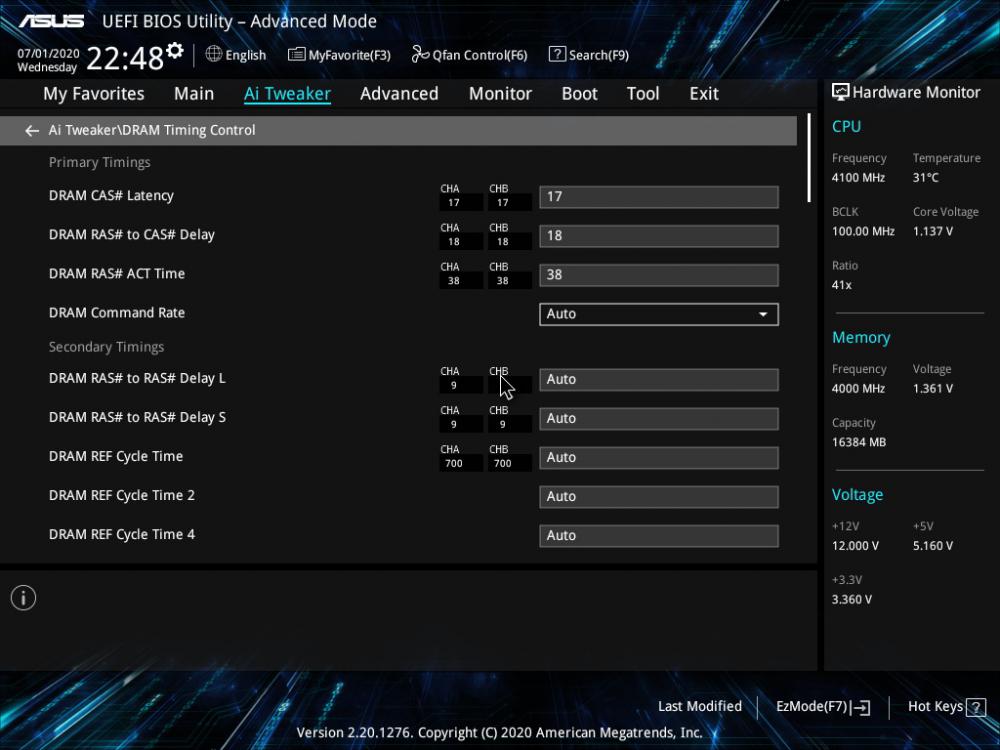Click the +3.3V 3.360 V reading
The height and width of the screenshot is (750, 1000).
tap(851, 599)
